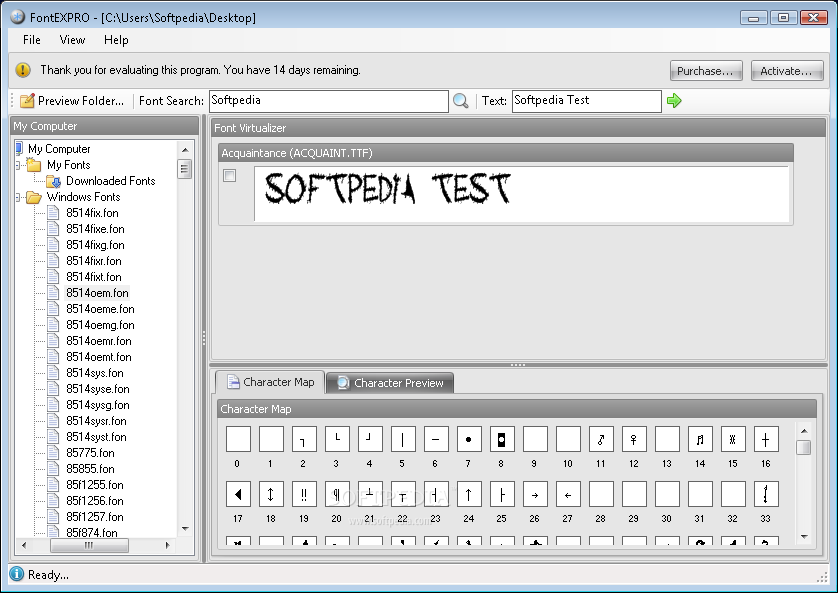
Task: Collapse the Windows Fonts tree node
Action: (18, 197)
